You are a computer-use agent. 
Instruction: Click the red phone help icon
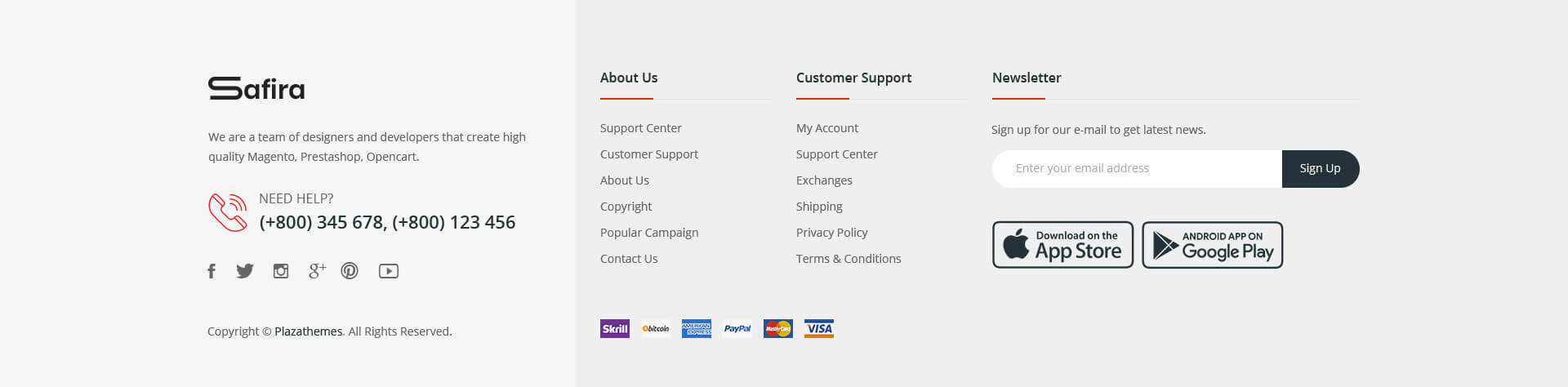(228, 212)
